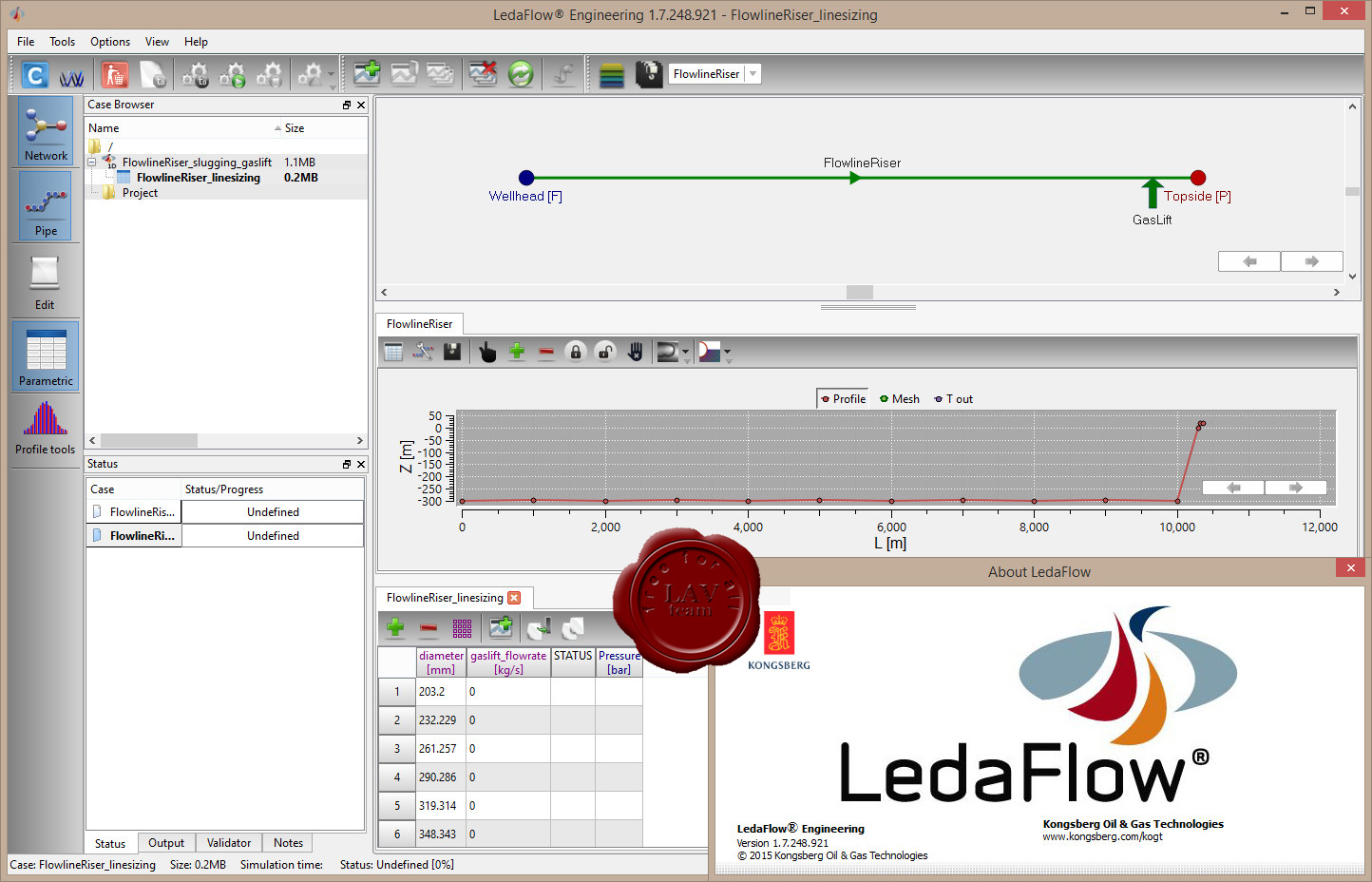Select the pointing hand tool

tap(487, 352)
